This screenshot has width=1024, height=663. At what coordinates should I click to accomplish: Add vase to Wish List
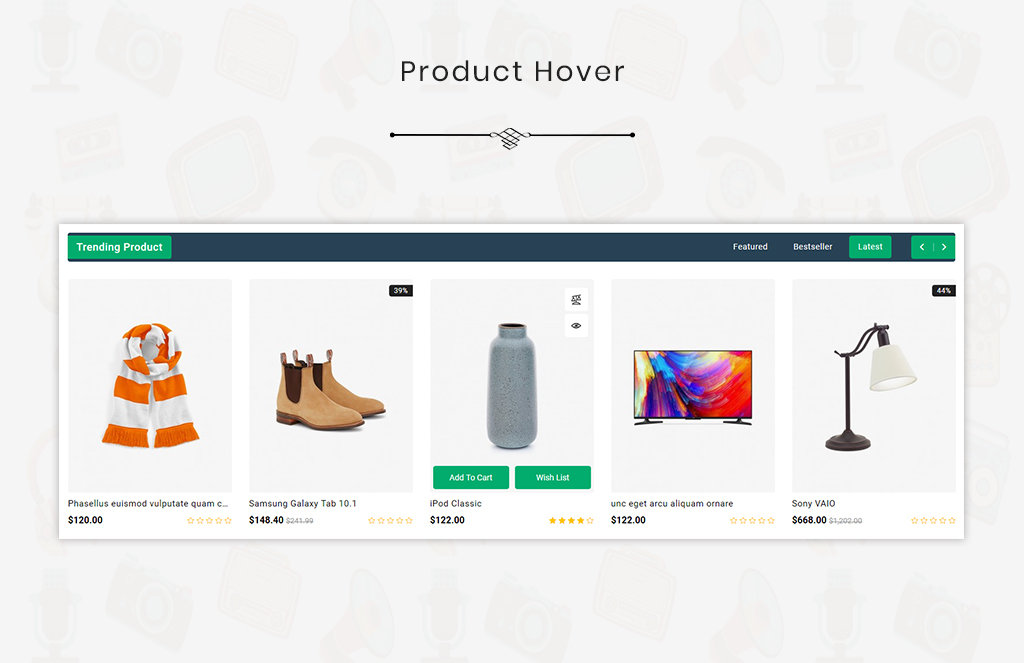click(x=552, y=477)
